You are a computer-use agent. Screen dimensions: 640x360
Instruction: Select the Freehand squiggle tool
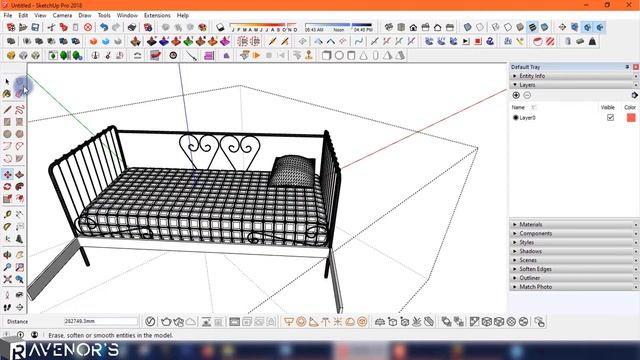point(20,109)
